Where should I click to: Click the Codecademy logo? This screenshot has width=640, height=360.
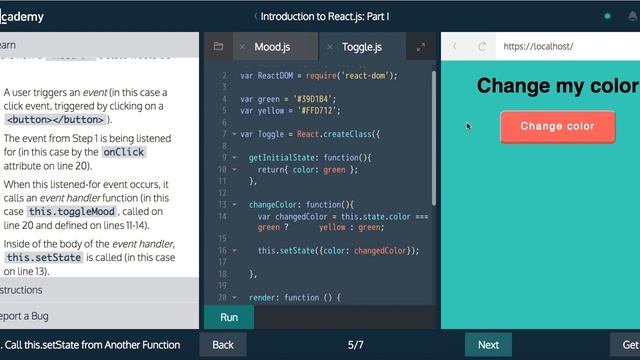(x=22, y=16)
